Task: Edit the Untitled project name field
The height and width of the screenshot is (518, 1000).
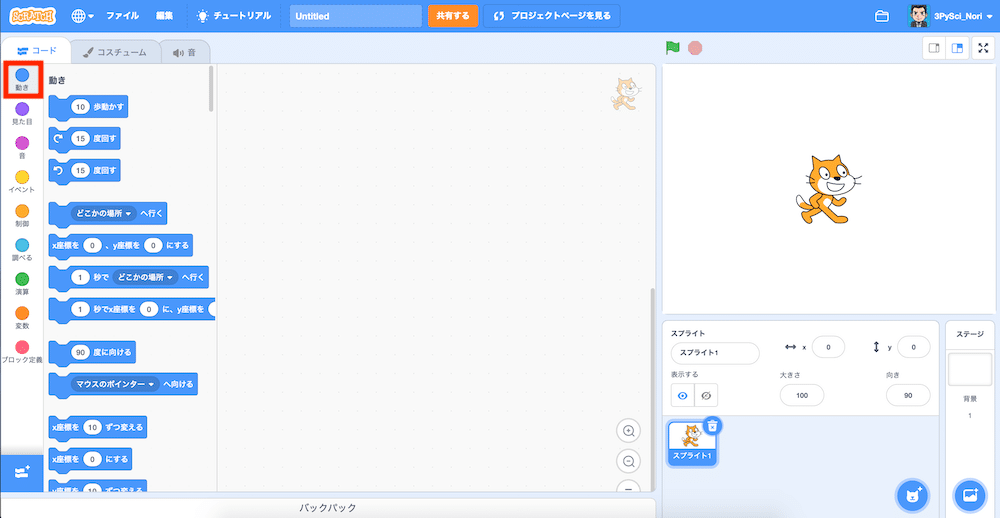Action: (356, 16)
